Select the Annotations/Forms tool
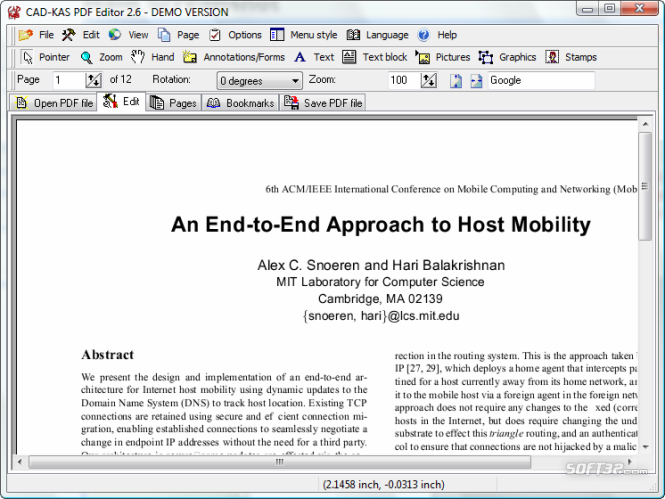 click(234, 57)
